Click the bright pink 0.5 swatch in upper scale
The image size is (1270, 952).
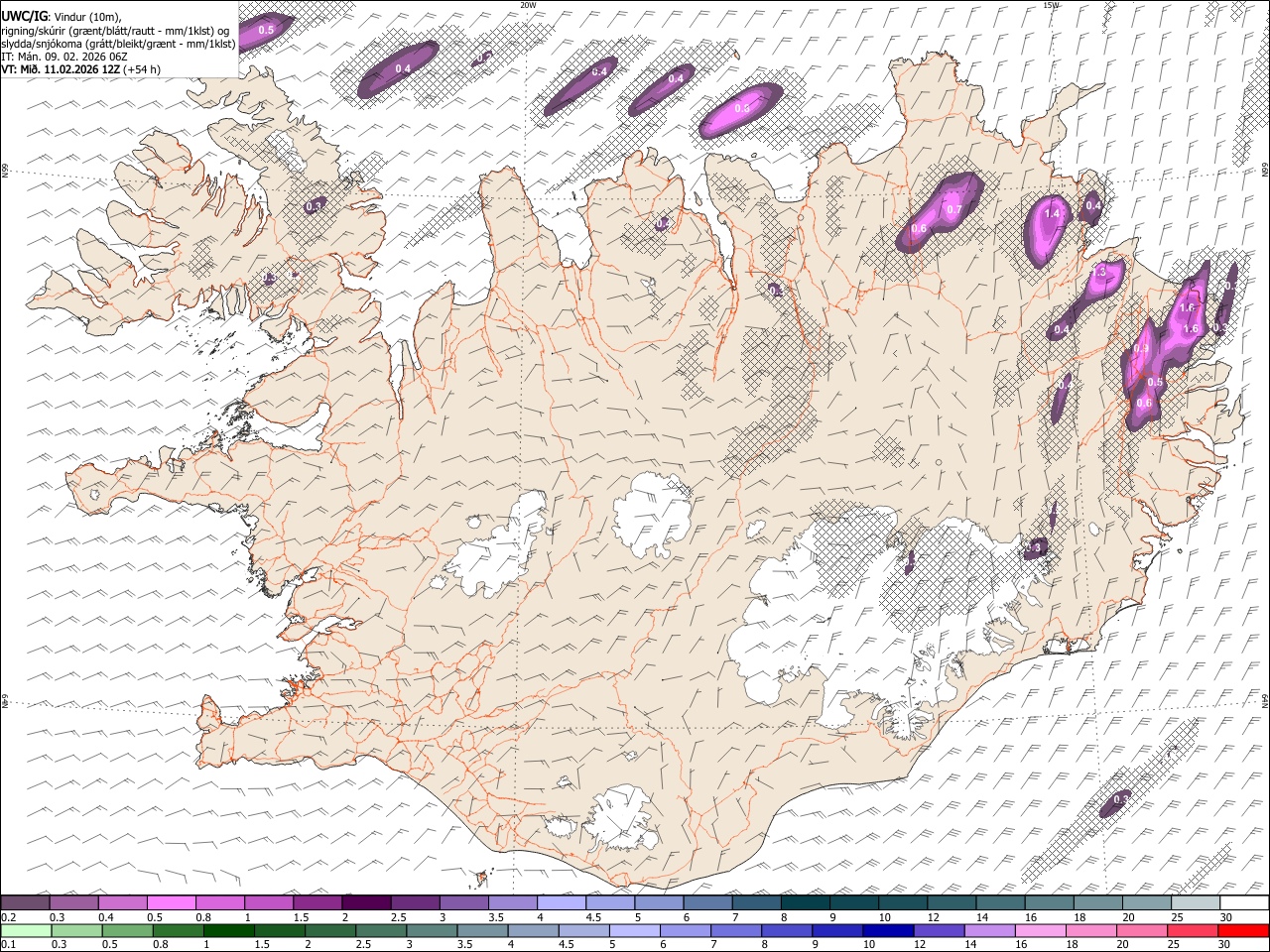coord(171,902)
